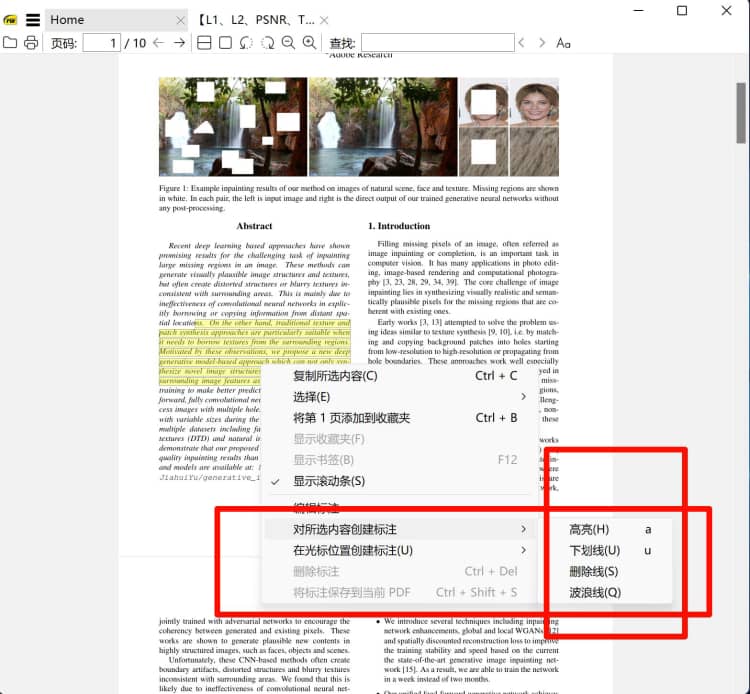Find previous match arrow

(x=521, y=43)
